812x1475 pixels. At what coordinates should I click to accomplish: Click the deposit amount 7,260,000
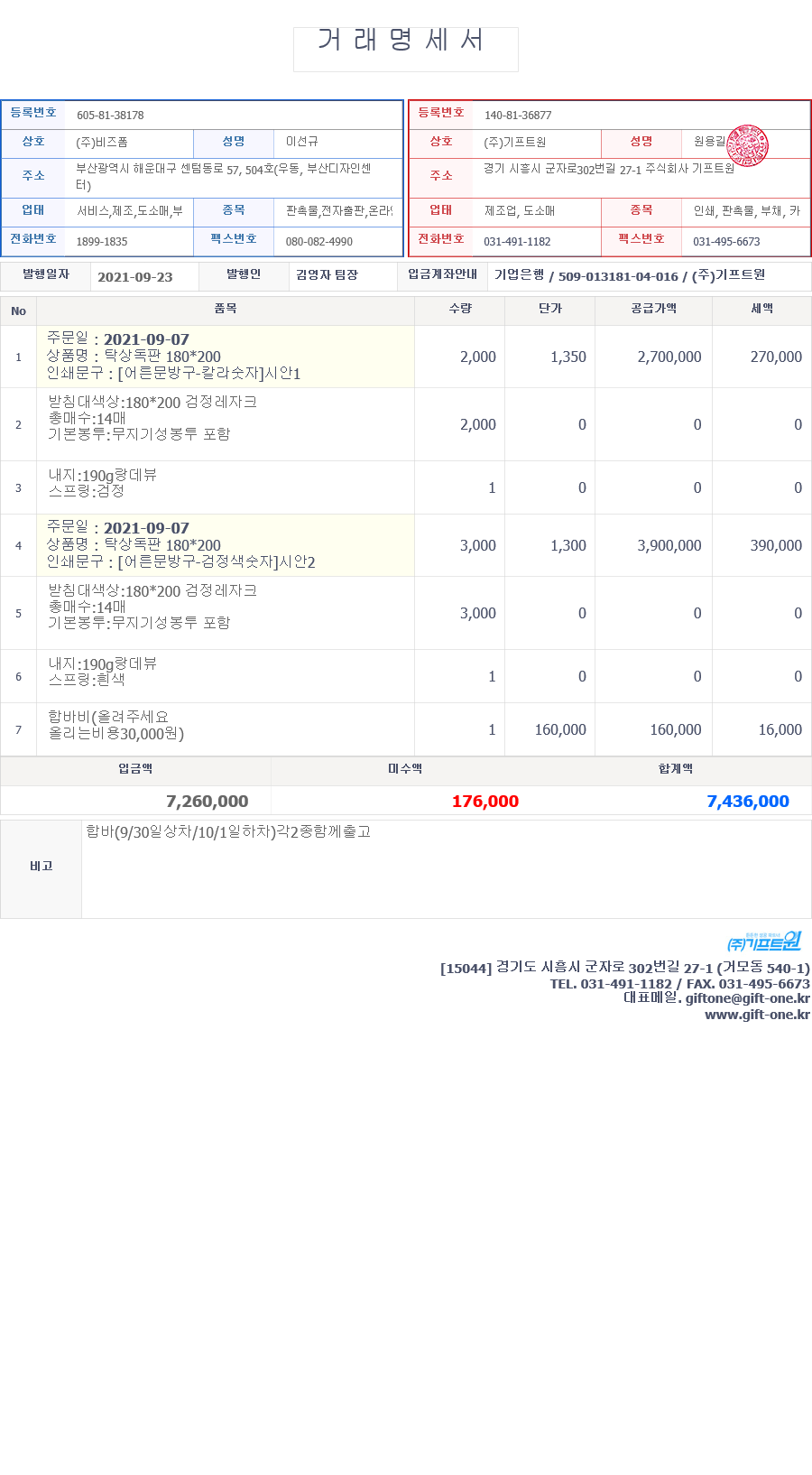click(x=207, y=802)
